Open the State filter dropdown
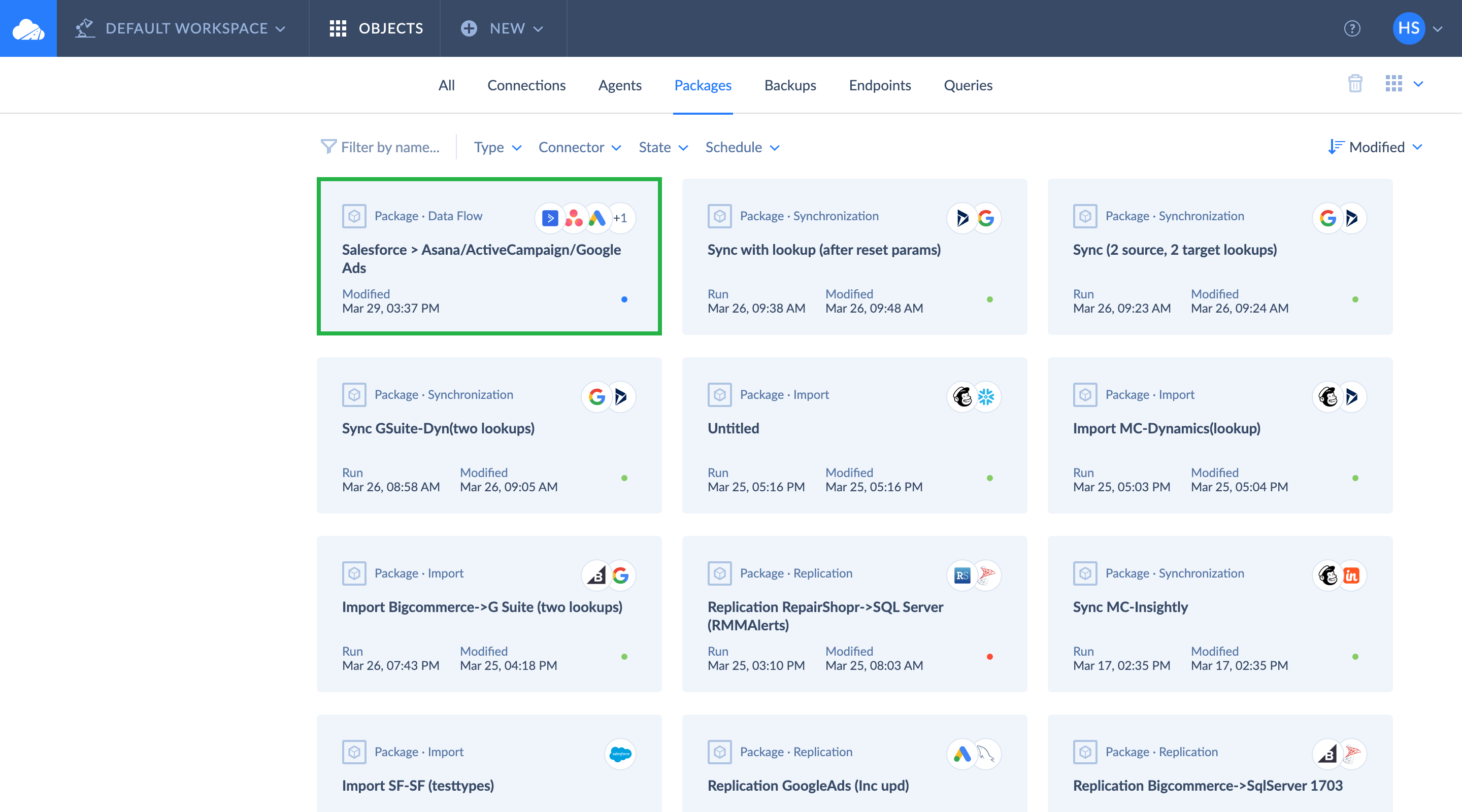Screen dimensions: 1462x812 point(663,147)
